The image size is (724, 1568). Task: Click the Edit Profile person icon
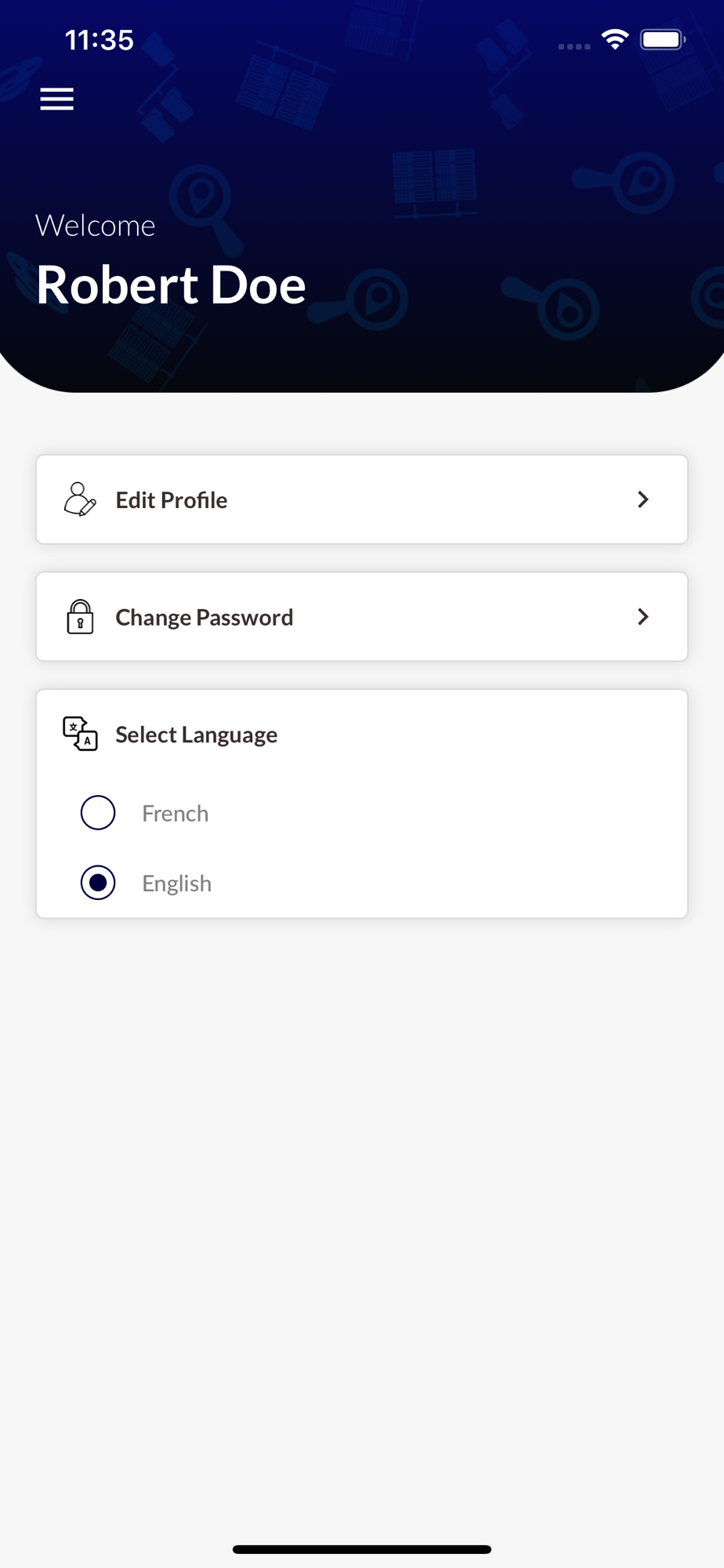tap(80, 499)
